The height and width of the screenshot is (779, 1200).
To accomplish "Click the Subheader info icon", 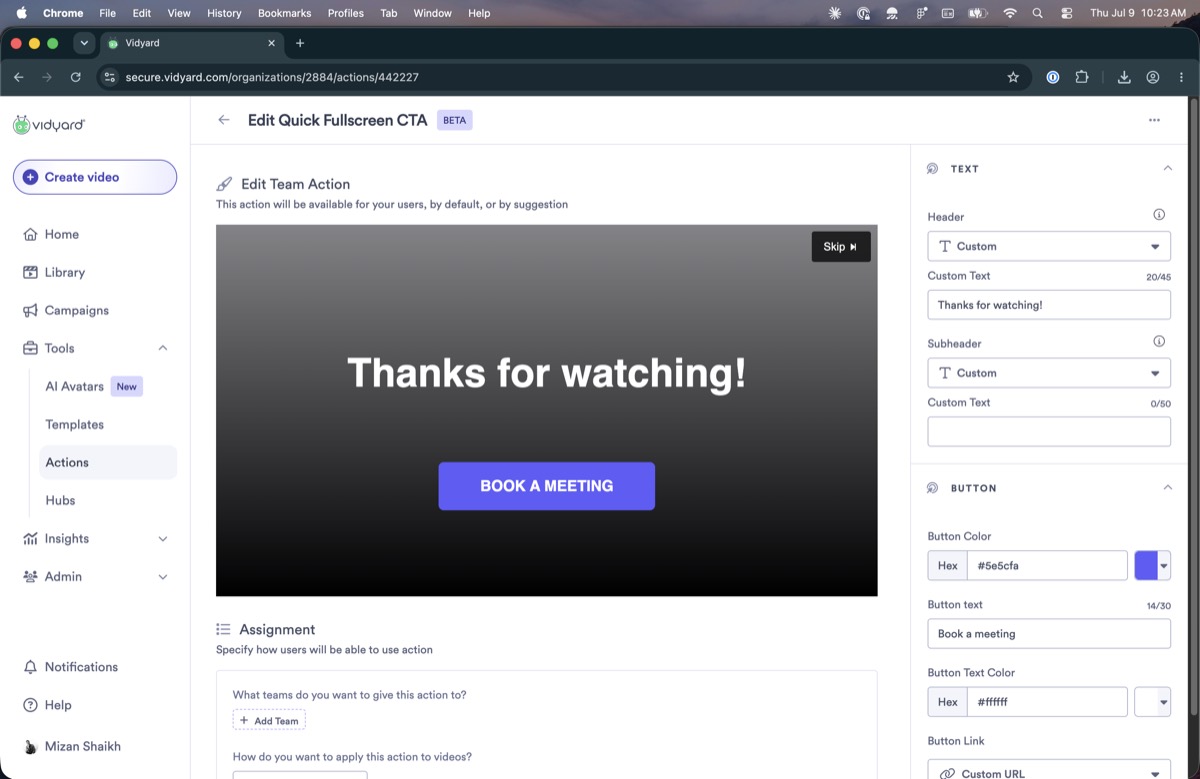I will [x=1159, y=341].
